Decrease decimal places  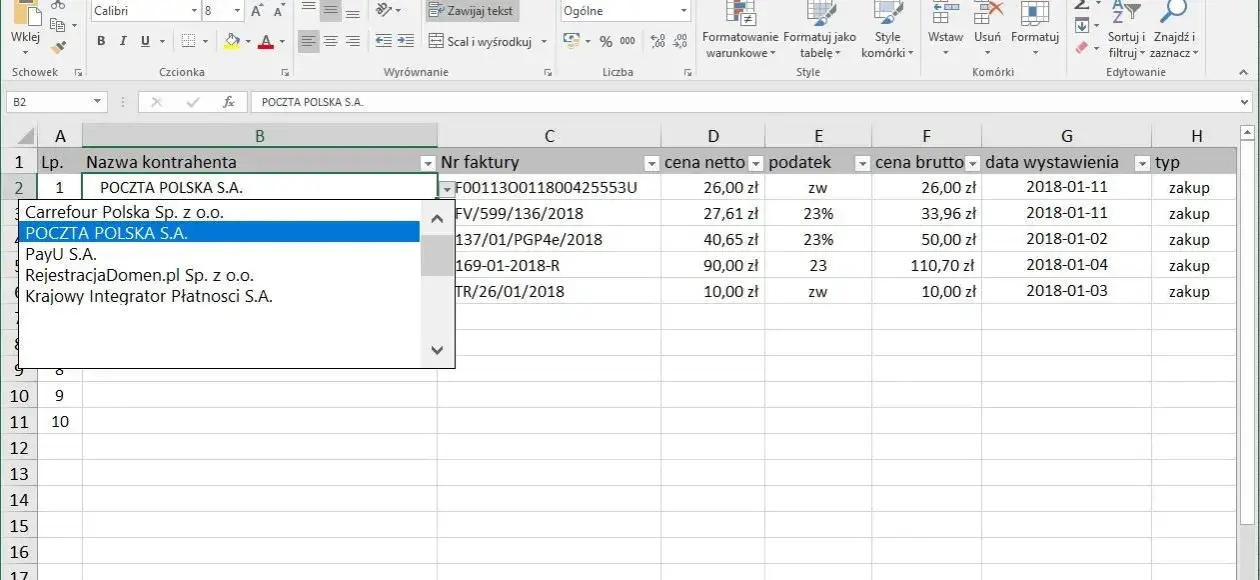coord(682,42)
